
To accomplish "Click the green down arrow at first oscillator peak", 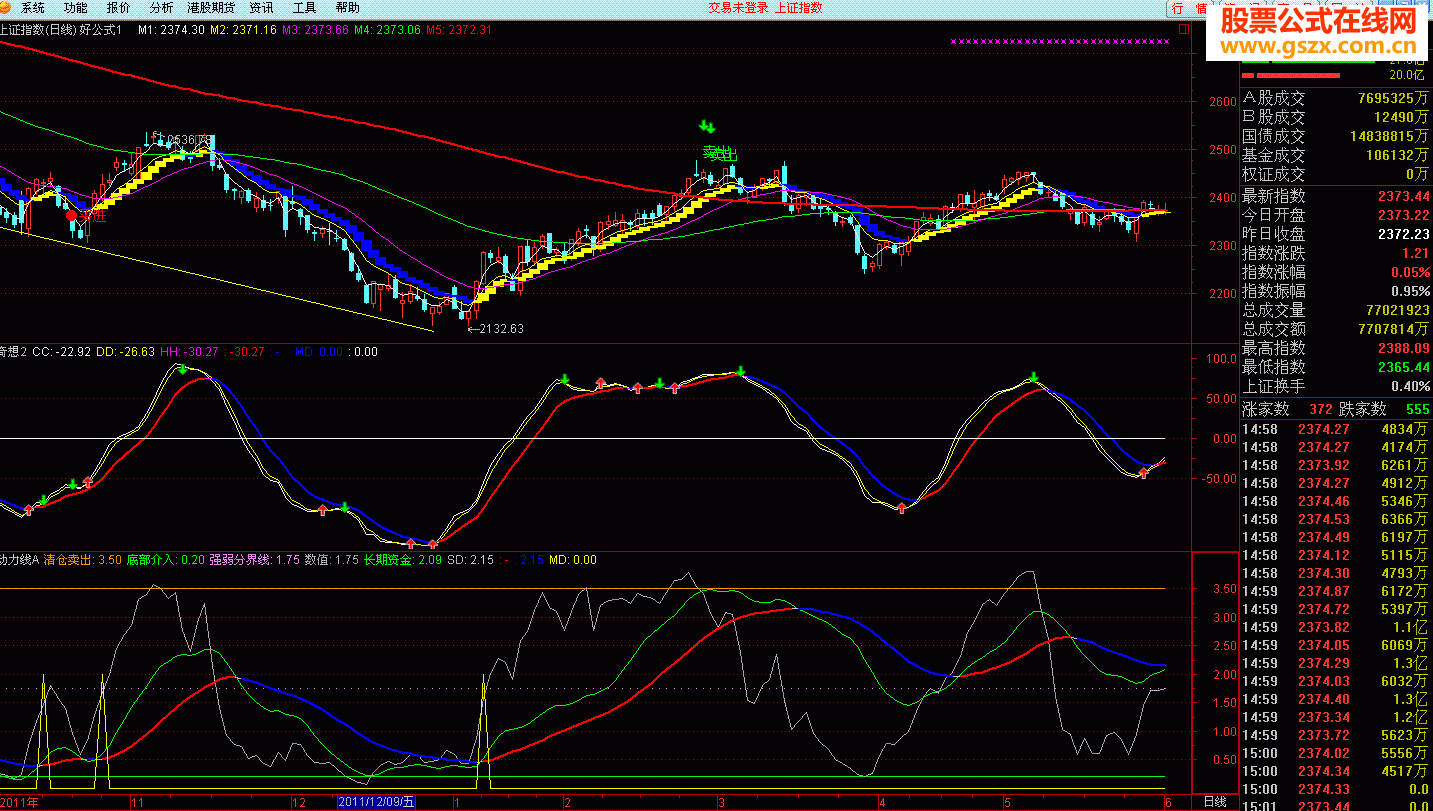I will tap(182, 369).
